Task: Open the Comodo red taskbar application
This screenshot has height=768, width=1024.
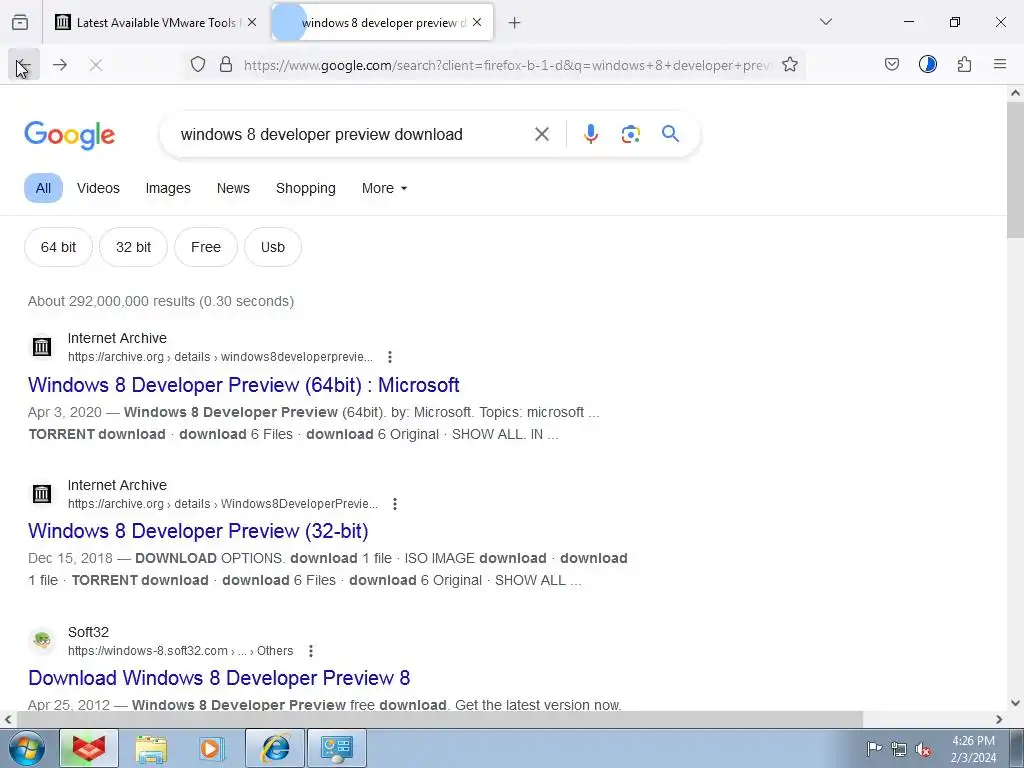Action: click(x=89, y=748)
